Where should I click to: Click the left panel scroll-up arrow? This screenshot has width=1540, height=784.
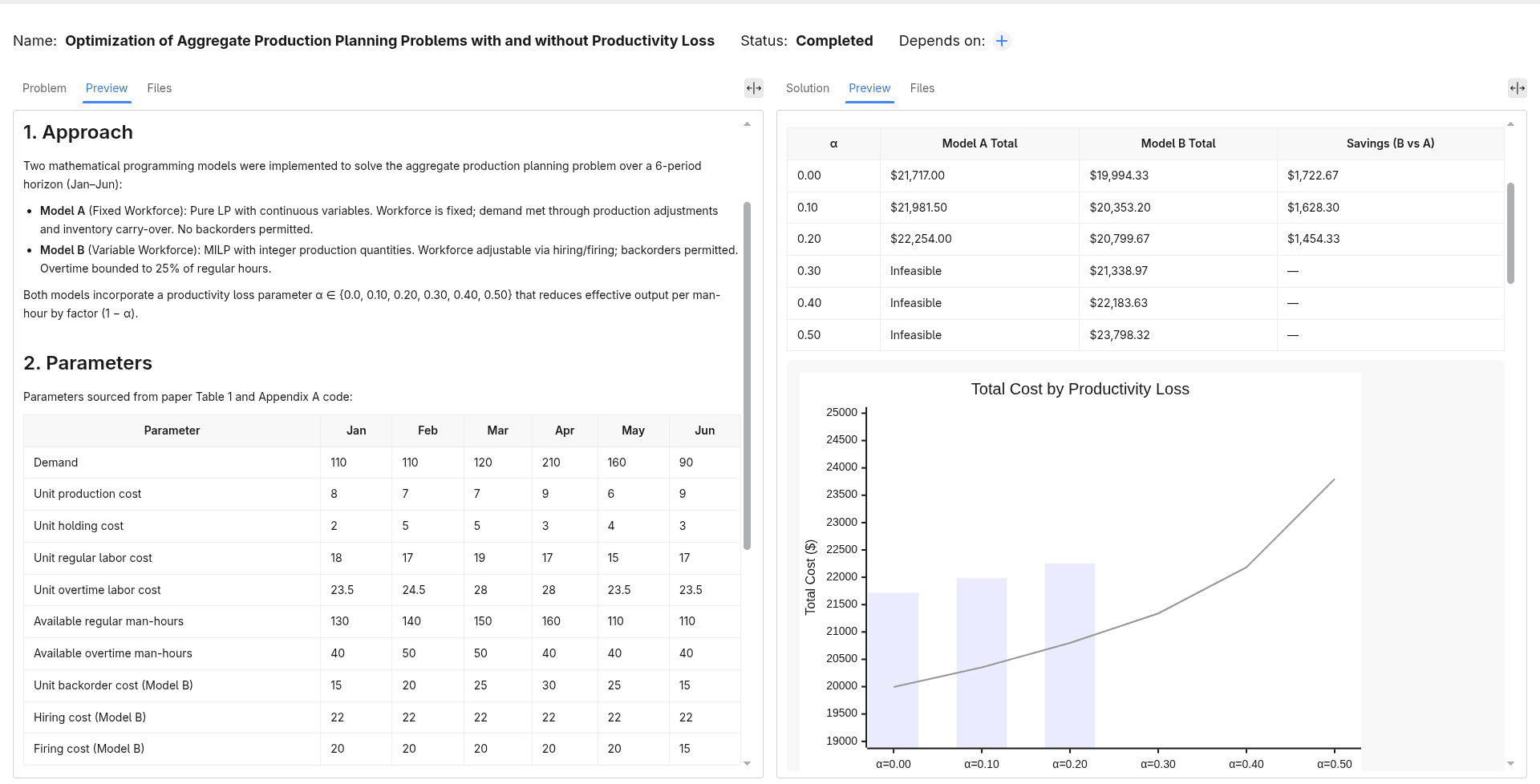tap(747, 124)
